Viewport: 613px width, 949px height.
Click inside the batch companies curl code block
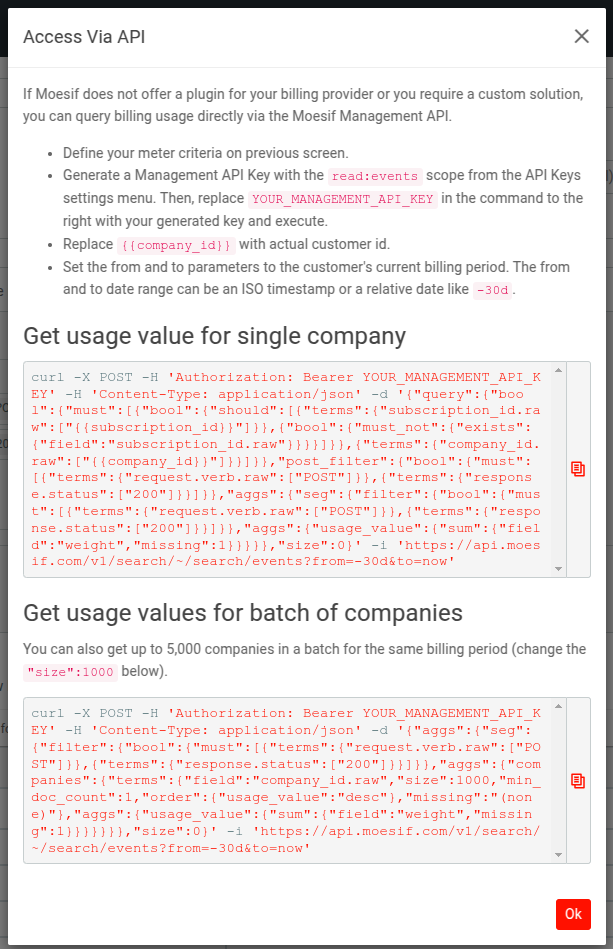pos(290,780)
